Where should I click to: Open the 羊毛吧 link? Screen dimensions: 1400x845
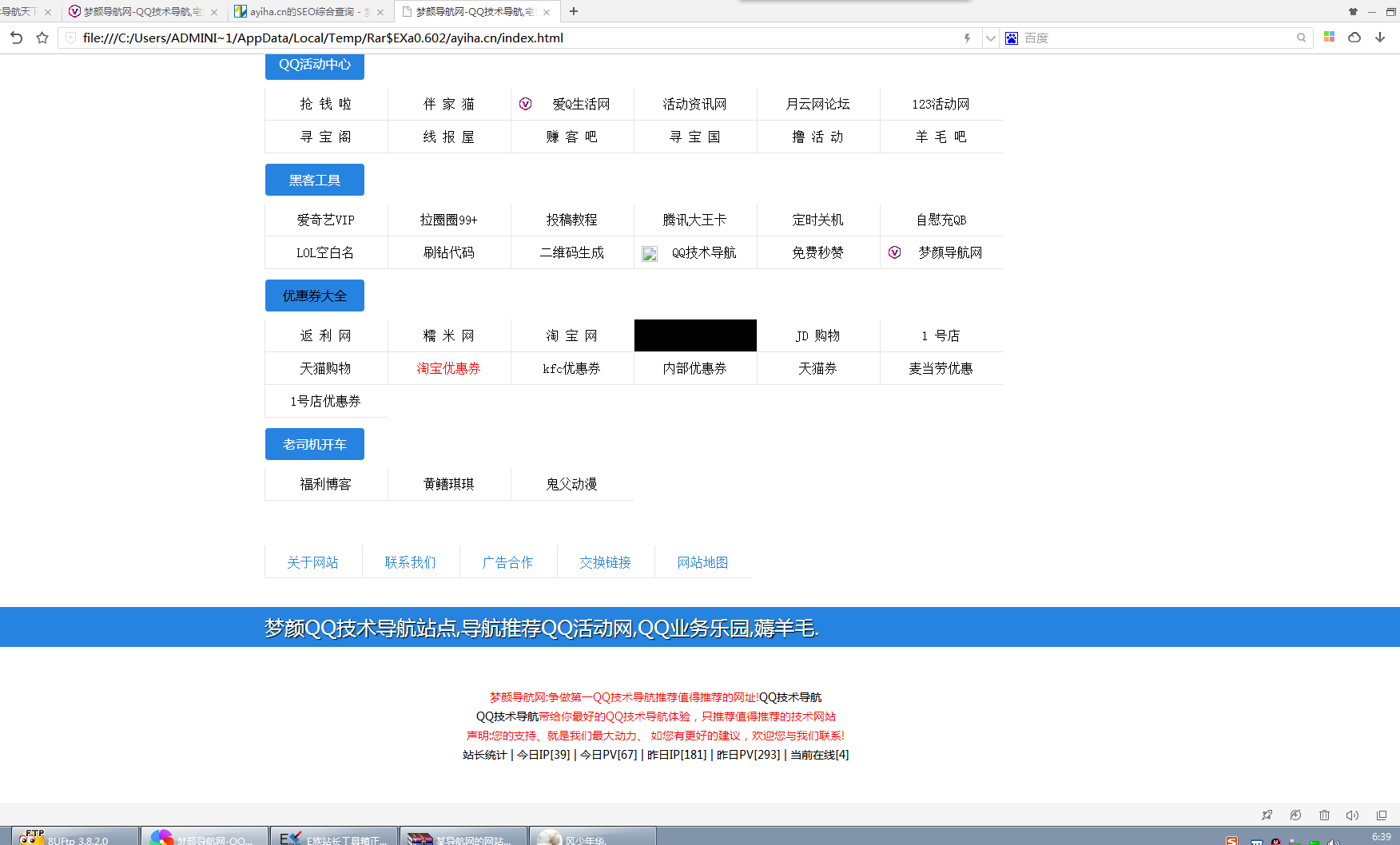(x=941, y=137)
